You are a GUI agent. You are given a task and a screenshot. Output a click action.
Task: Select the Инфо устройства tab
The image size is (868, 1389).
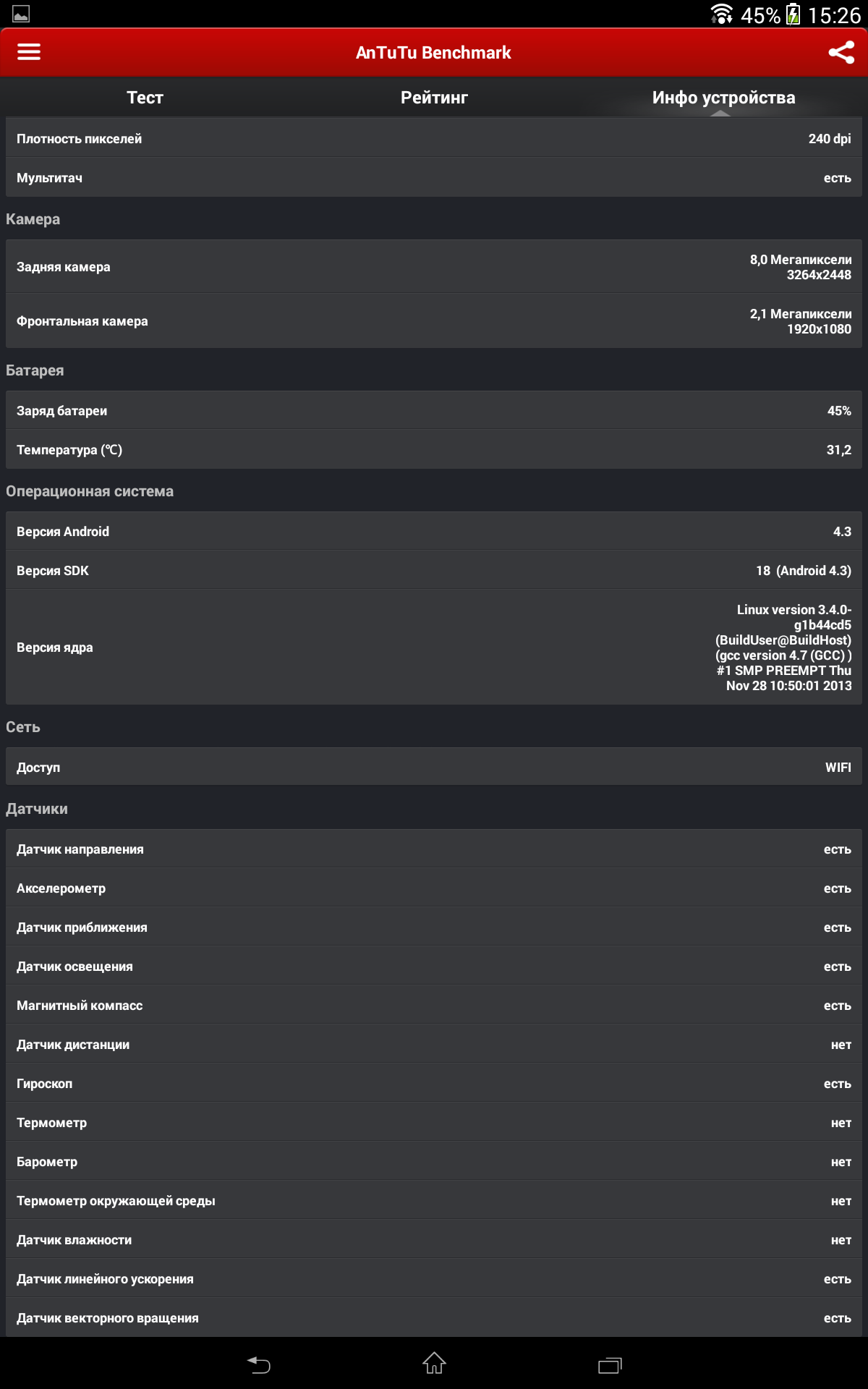(x=723, y=98)
